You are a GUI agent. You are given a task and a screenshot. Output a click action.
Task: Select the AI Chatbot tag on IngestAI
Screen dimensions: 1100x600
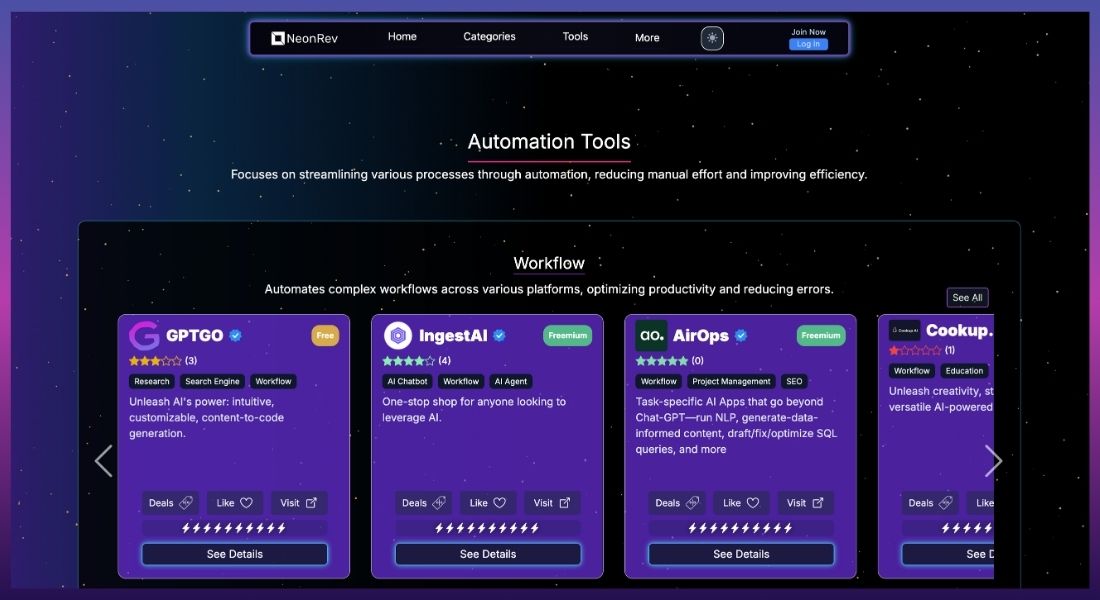(x=408, y=381)
